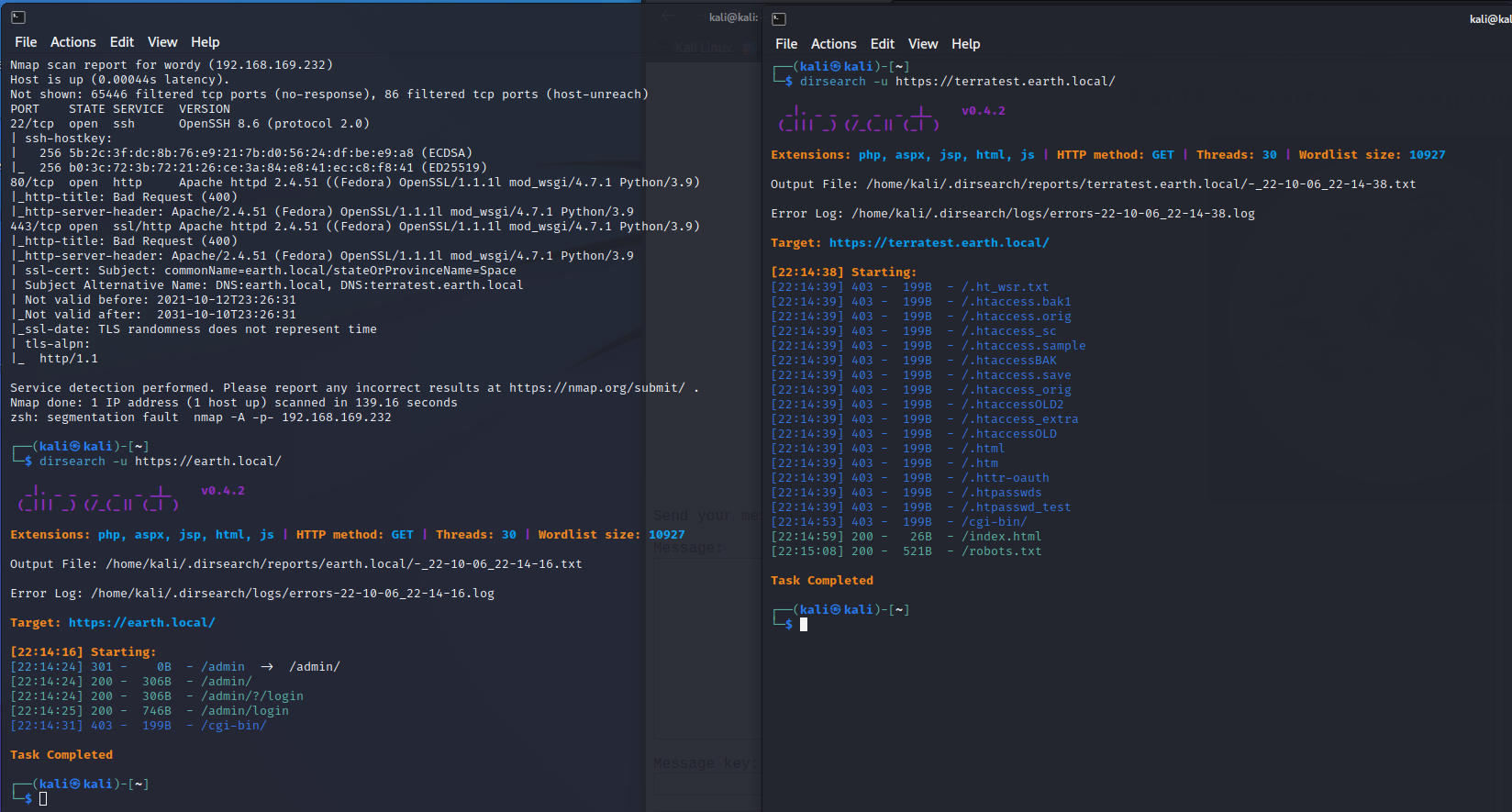
Task: Click the 80/tcp open http line in nmap output
Action: tap(355, 183)
